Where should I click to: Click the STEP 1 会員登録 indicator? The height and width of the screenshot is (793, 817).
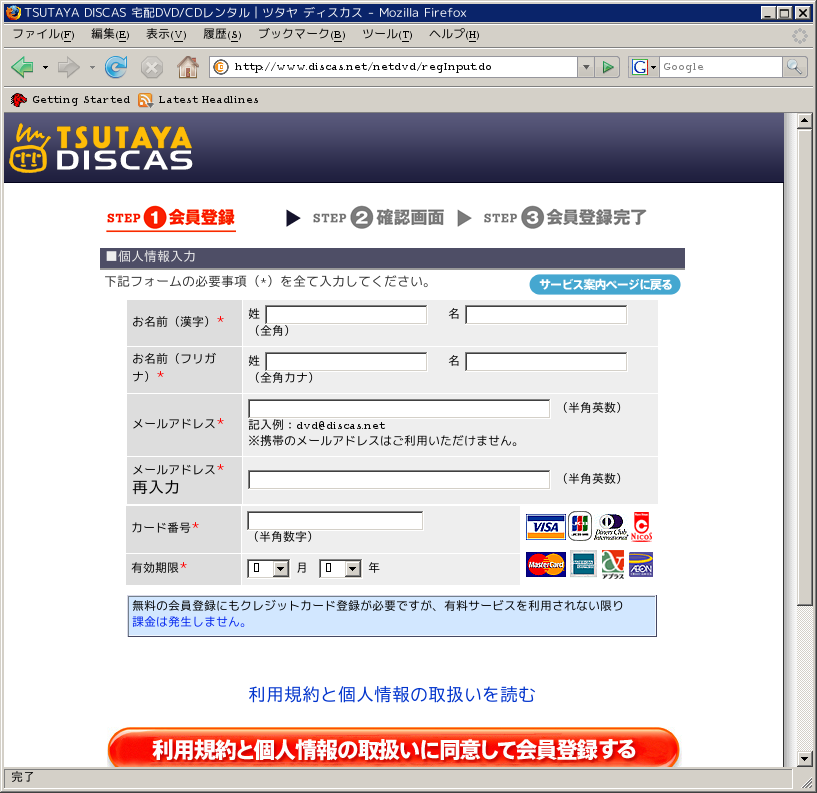[171, 218]
